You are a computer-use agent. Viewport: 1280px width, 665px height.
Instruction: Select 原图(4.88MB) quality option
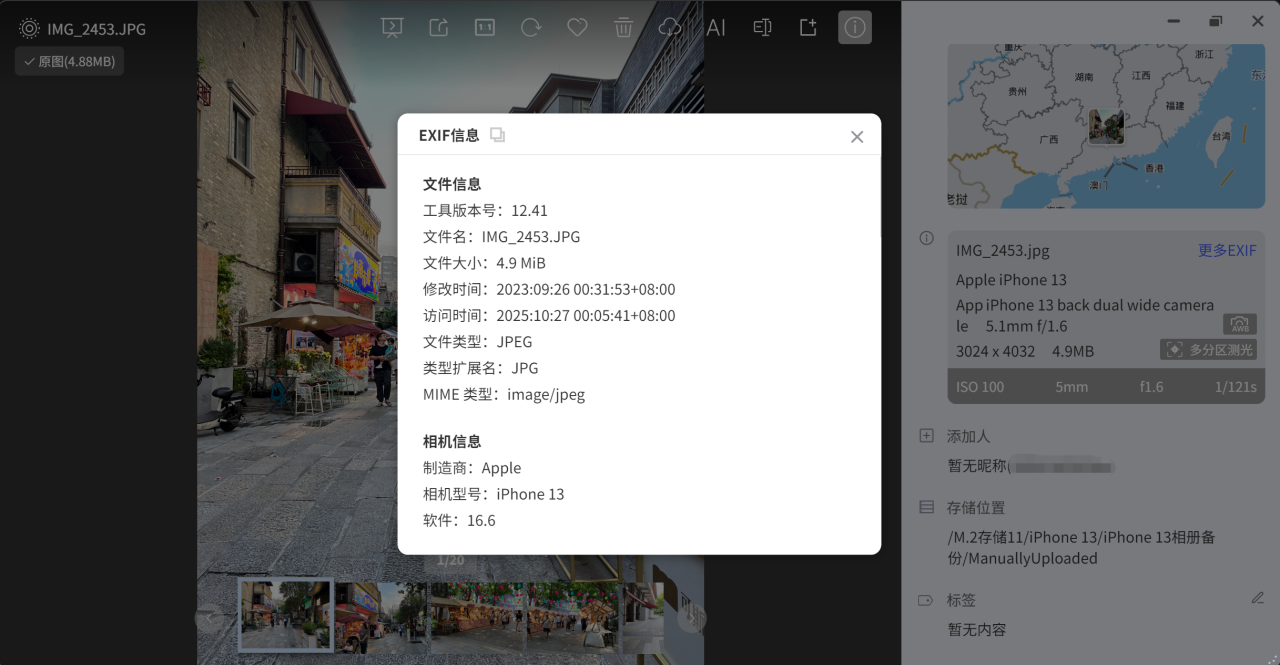pyautogui.click(x=69, y=62)
